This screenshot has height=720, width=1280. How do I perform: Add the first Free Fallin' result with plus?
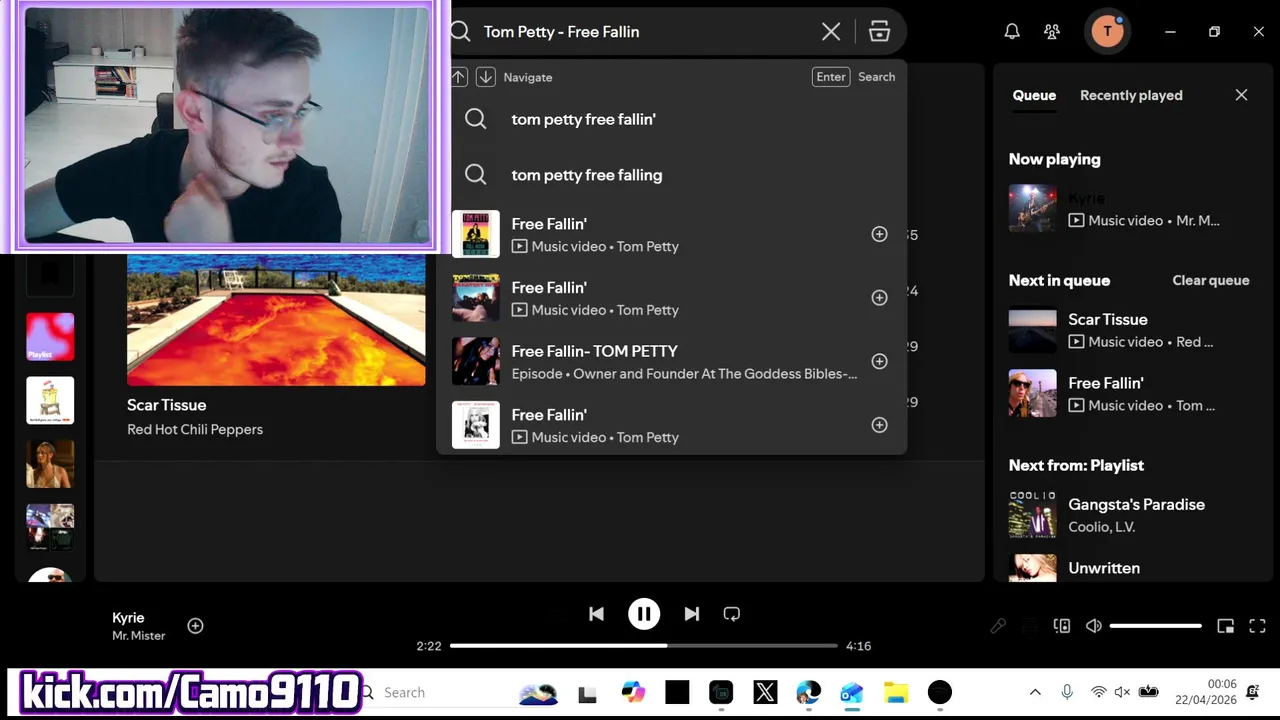point(879,234)
